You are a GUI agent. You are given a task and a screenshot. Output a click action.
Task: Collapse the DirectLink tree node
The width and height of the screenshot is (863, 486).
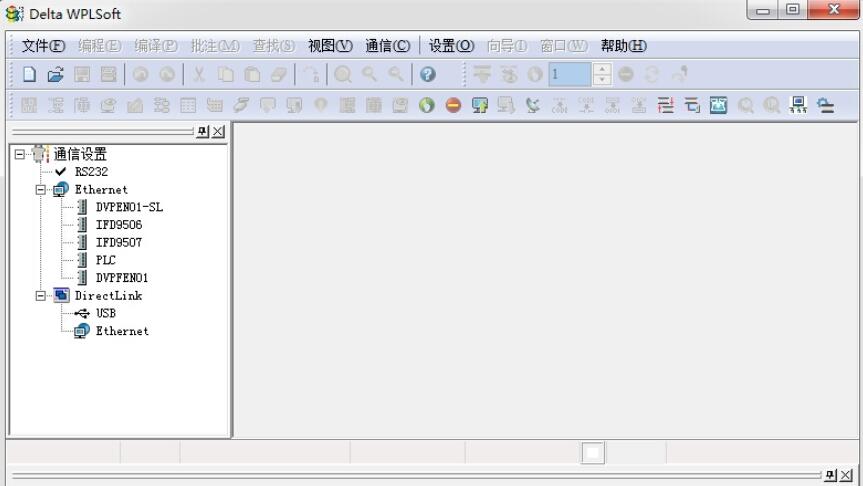click(x=41, y=296)
